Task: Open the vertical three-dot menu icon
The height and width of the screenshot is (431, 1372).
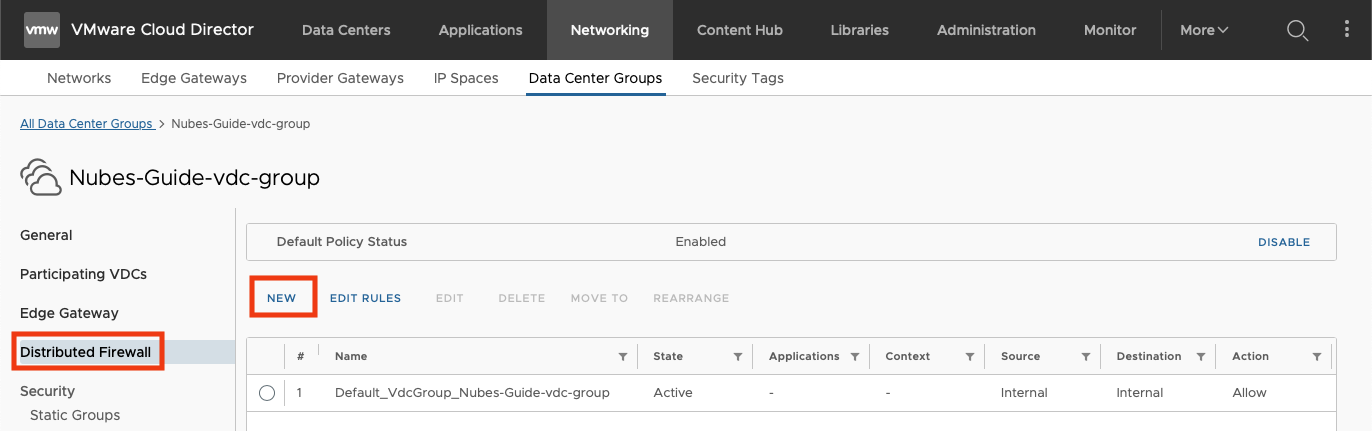Action: pyautogui.click(x=1347, y=30)
